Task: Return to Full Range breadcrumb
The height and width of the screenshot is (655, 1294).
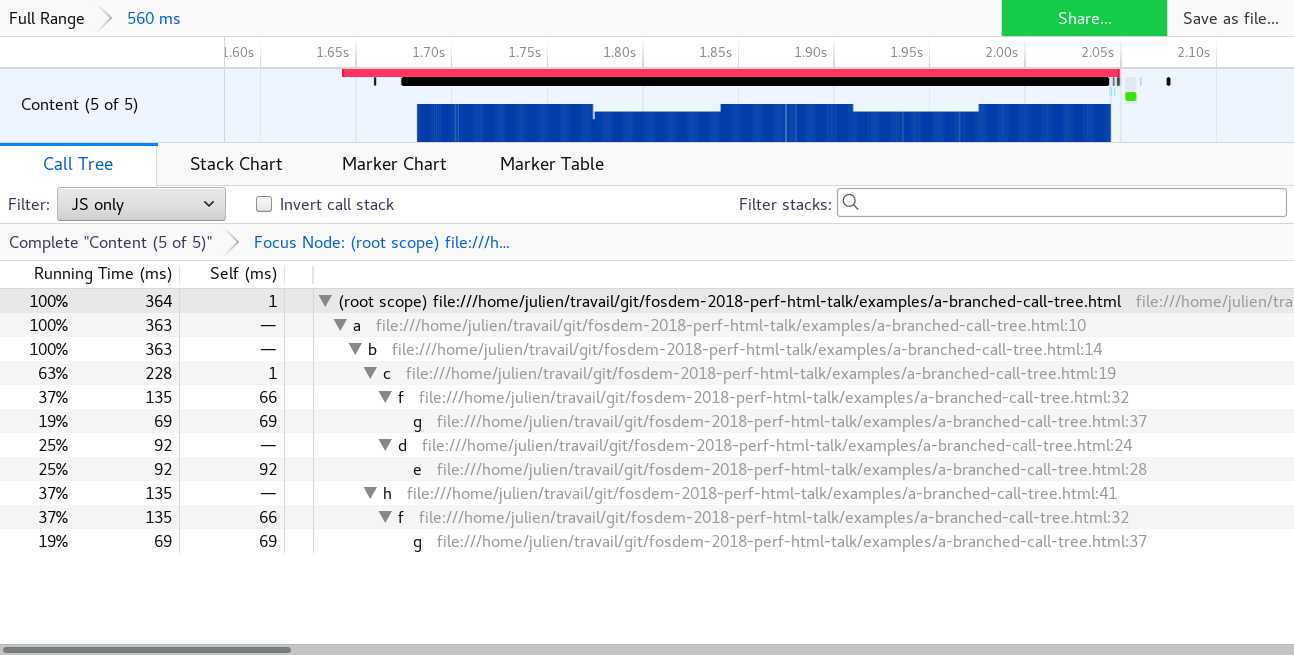Action: click(x=46, y=18)
